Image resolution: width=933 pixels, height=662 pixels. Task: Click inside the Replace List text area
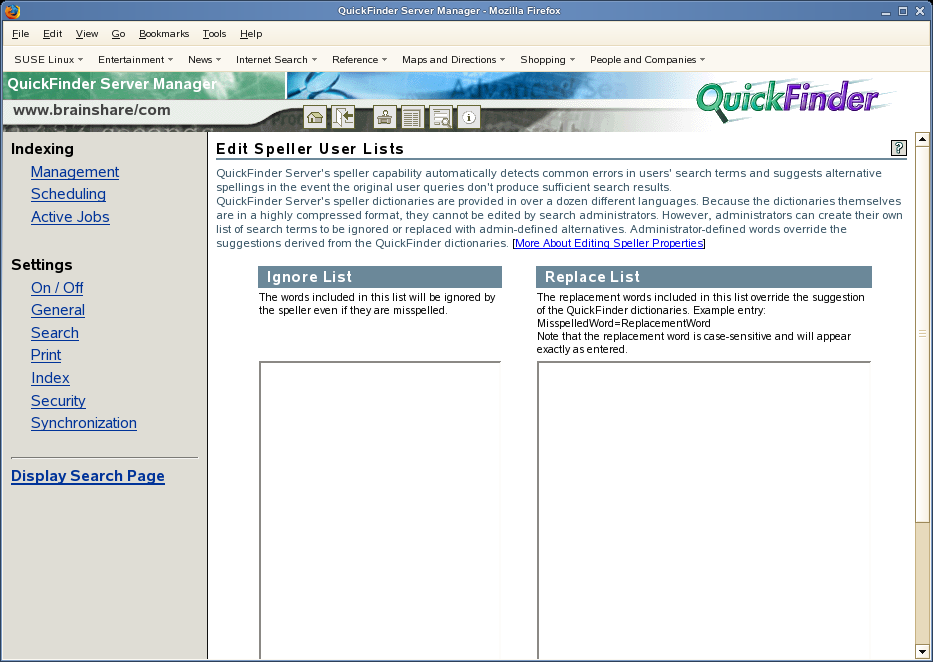coord(704,509)
